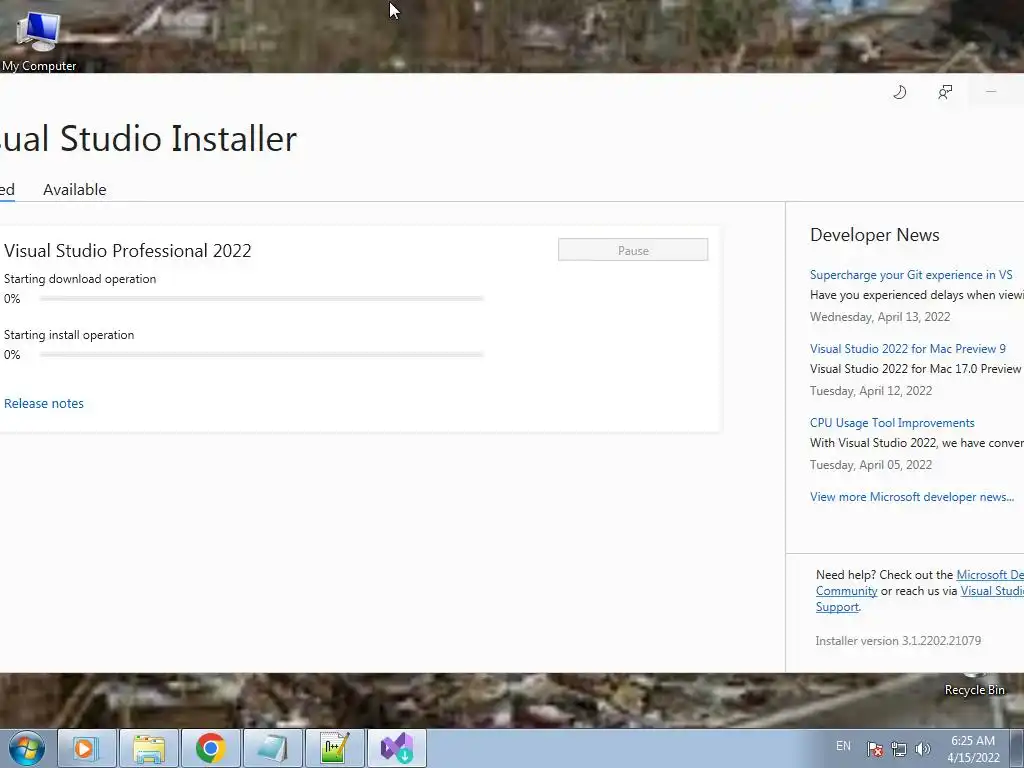Click the EN language indicator
1024x768 pixels.
pos(843,746)
